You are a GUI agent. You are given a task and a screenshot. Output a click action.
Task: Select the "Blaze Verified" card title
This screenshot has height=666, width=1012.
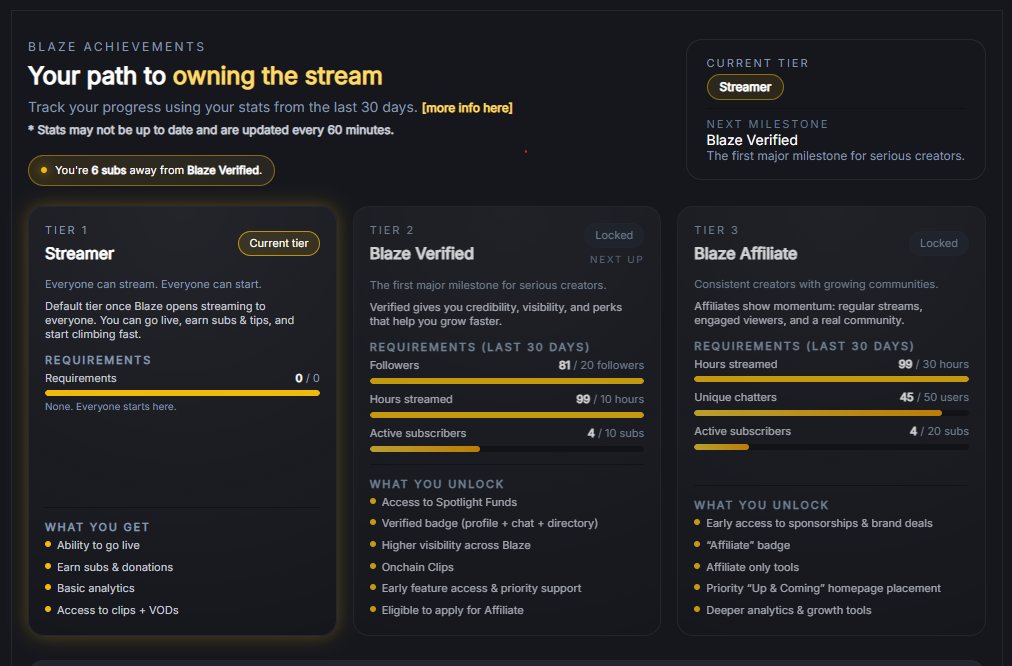pyautogui.click(x=421, y=254)
